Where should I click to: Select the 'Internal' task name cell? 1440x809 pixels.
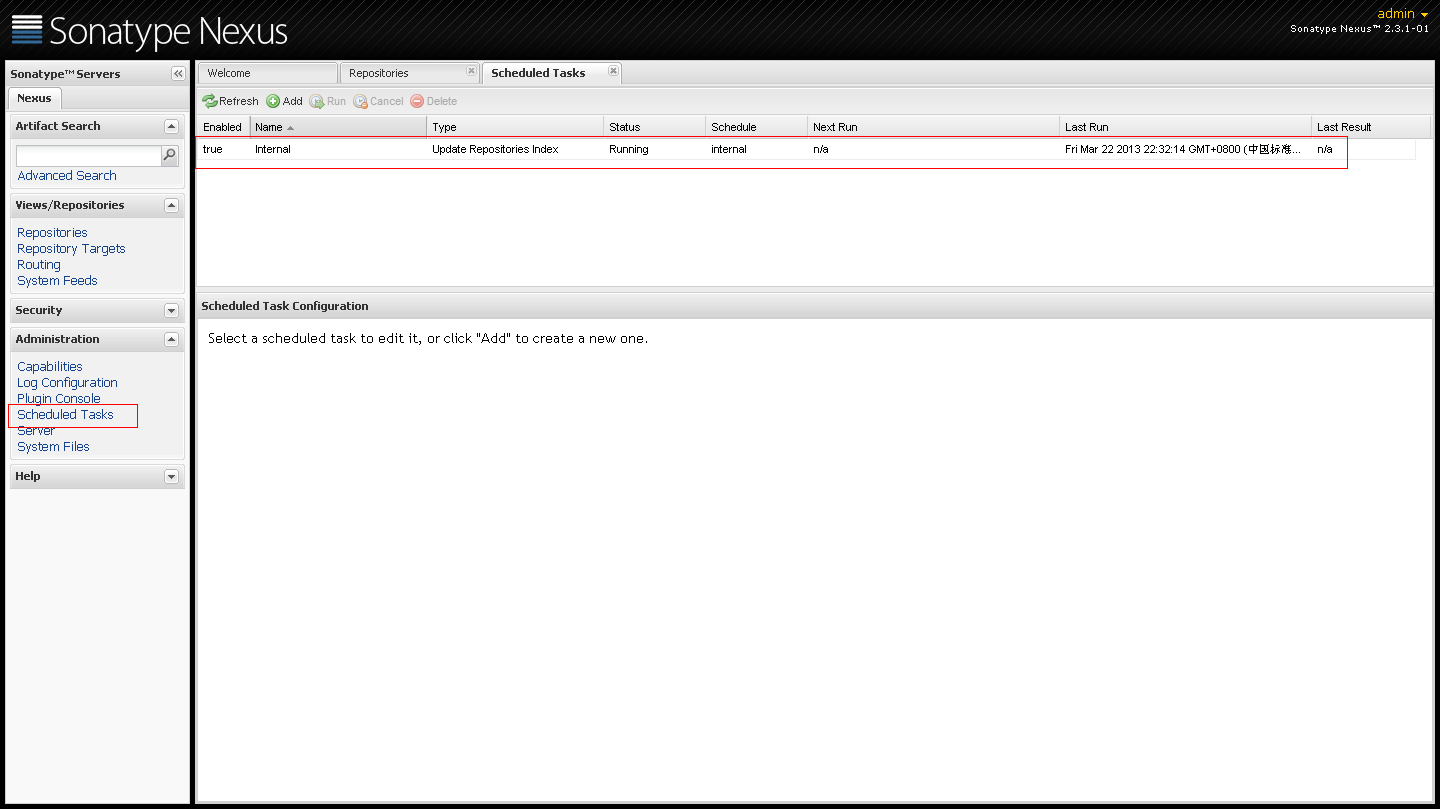[x=338, y=149]
